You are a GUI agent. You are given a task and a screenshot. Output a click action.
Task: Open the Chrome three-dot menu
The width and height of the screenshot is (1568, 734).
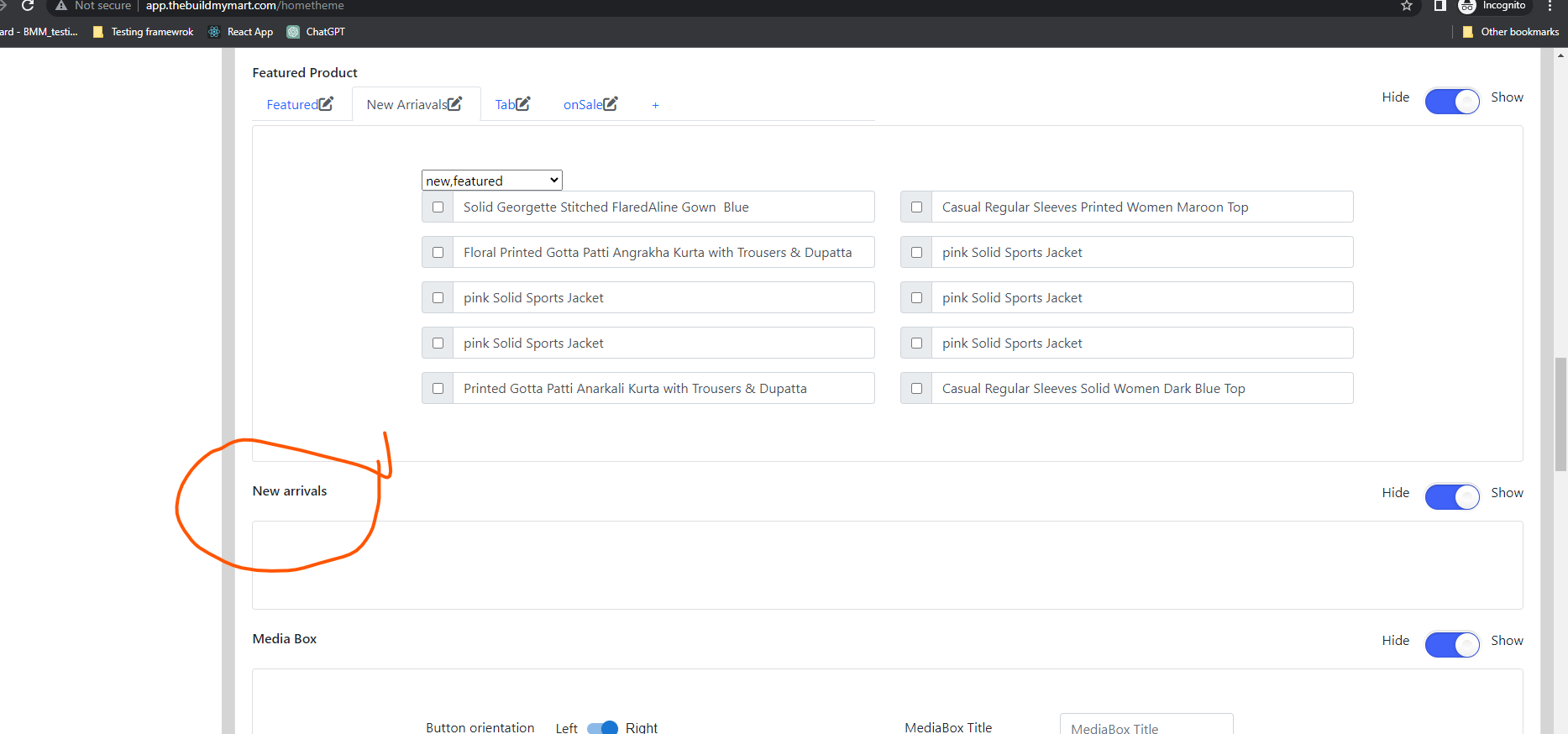click(1550, 6)
